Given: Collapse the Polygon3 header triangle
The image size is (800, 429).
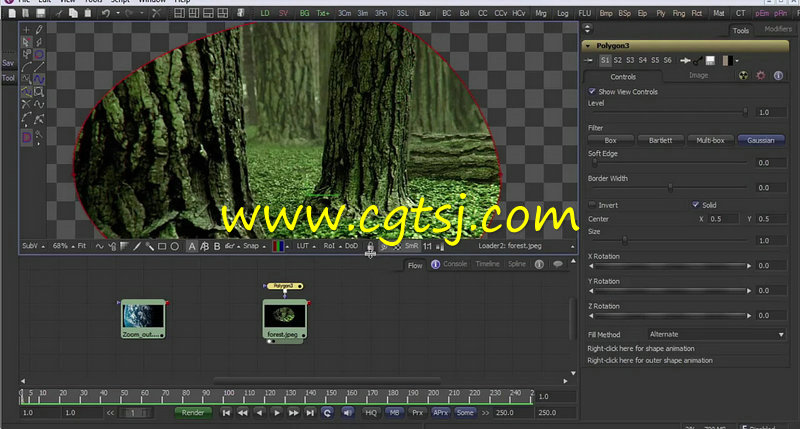Looking at the screenshot, I should coord(588,46).
